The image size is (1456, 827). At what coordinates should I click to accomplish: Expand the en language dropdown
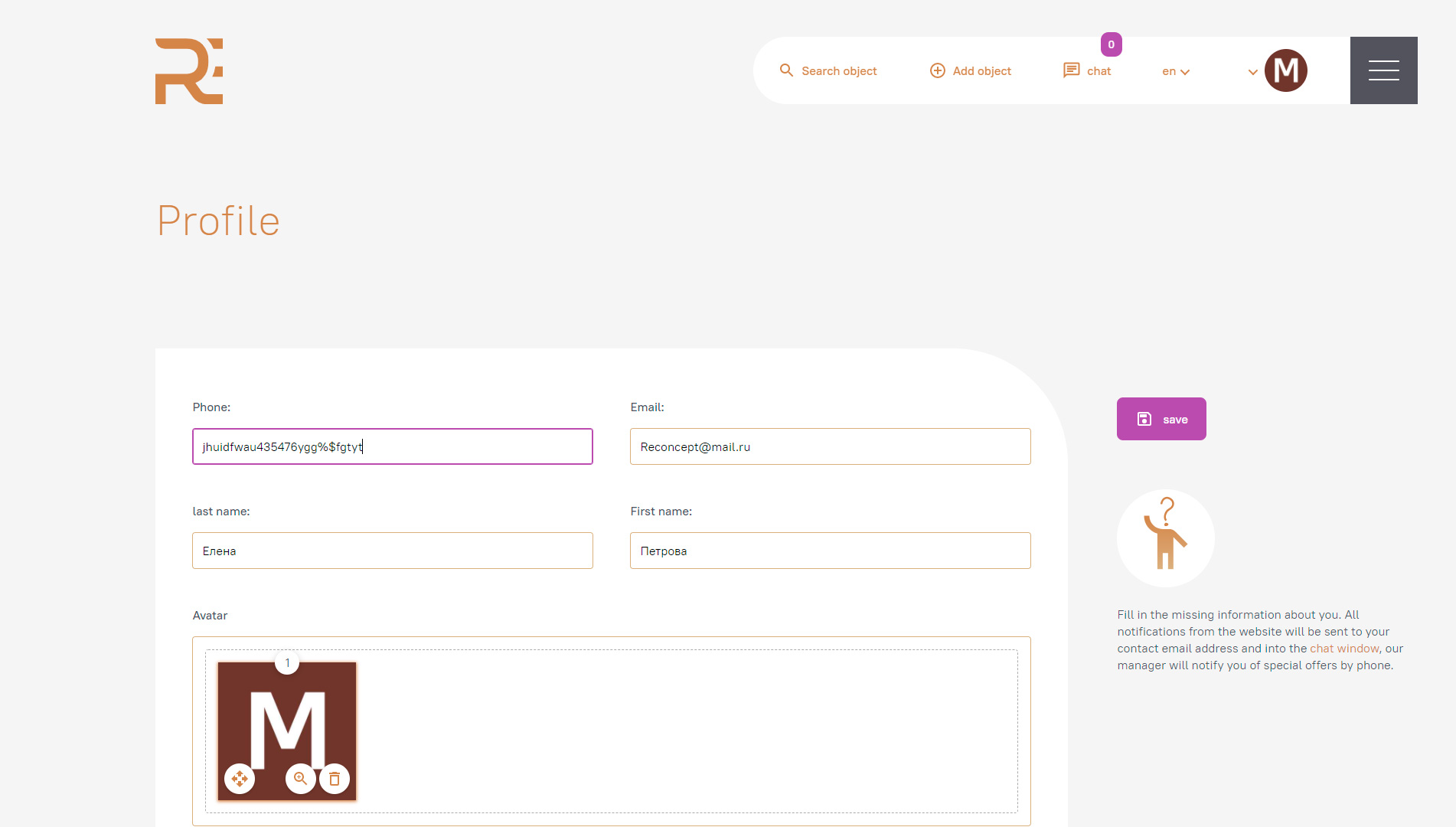coord(1176,71)
